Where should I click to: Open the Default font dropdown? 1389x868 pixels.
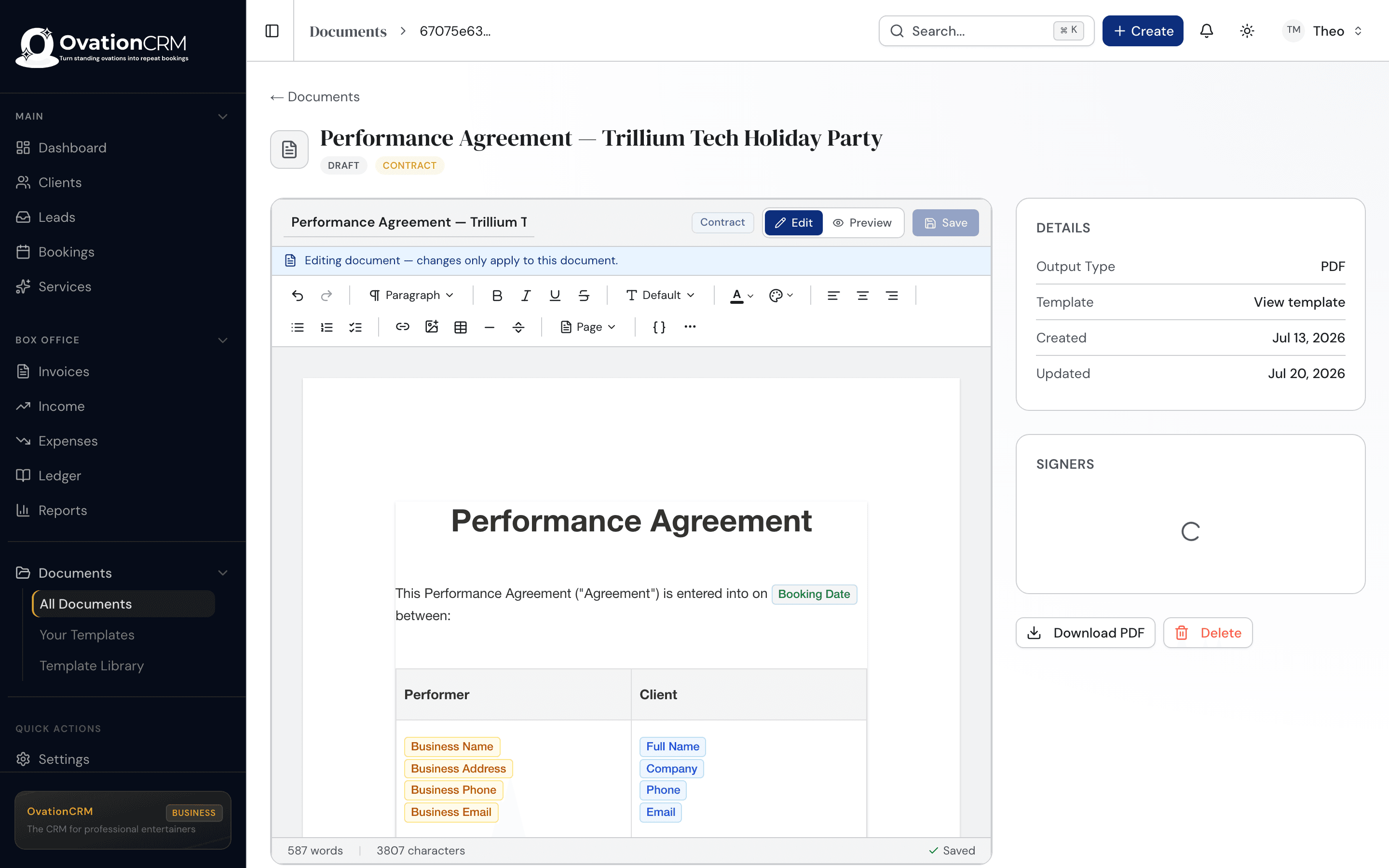660,295
